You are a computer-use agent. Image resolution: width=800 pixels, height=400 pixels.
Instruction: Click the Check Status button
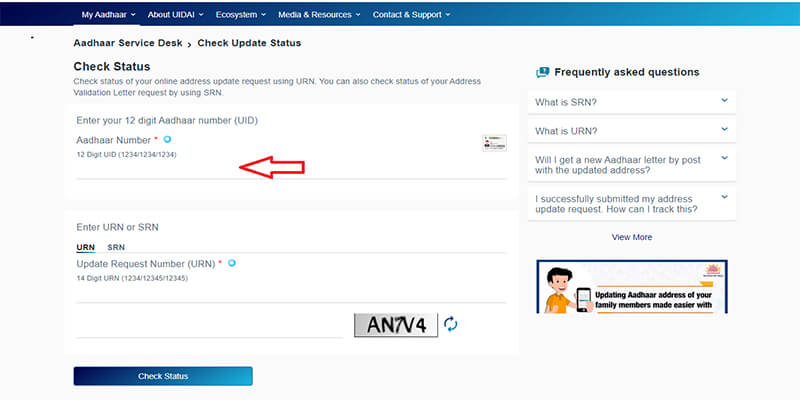point(163,376)
